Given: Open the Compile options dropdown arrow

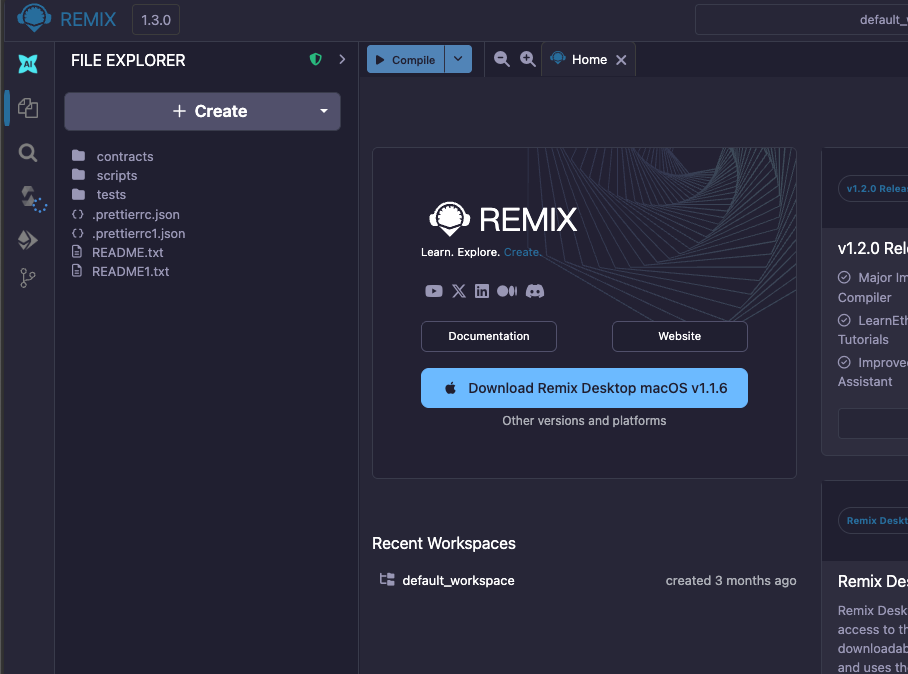Looking at the screenshot, I should [x=458, y=59].
